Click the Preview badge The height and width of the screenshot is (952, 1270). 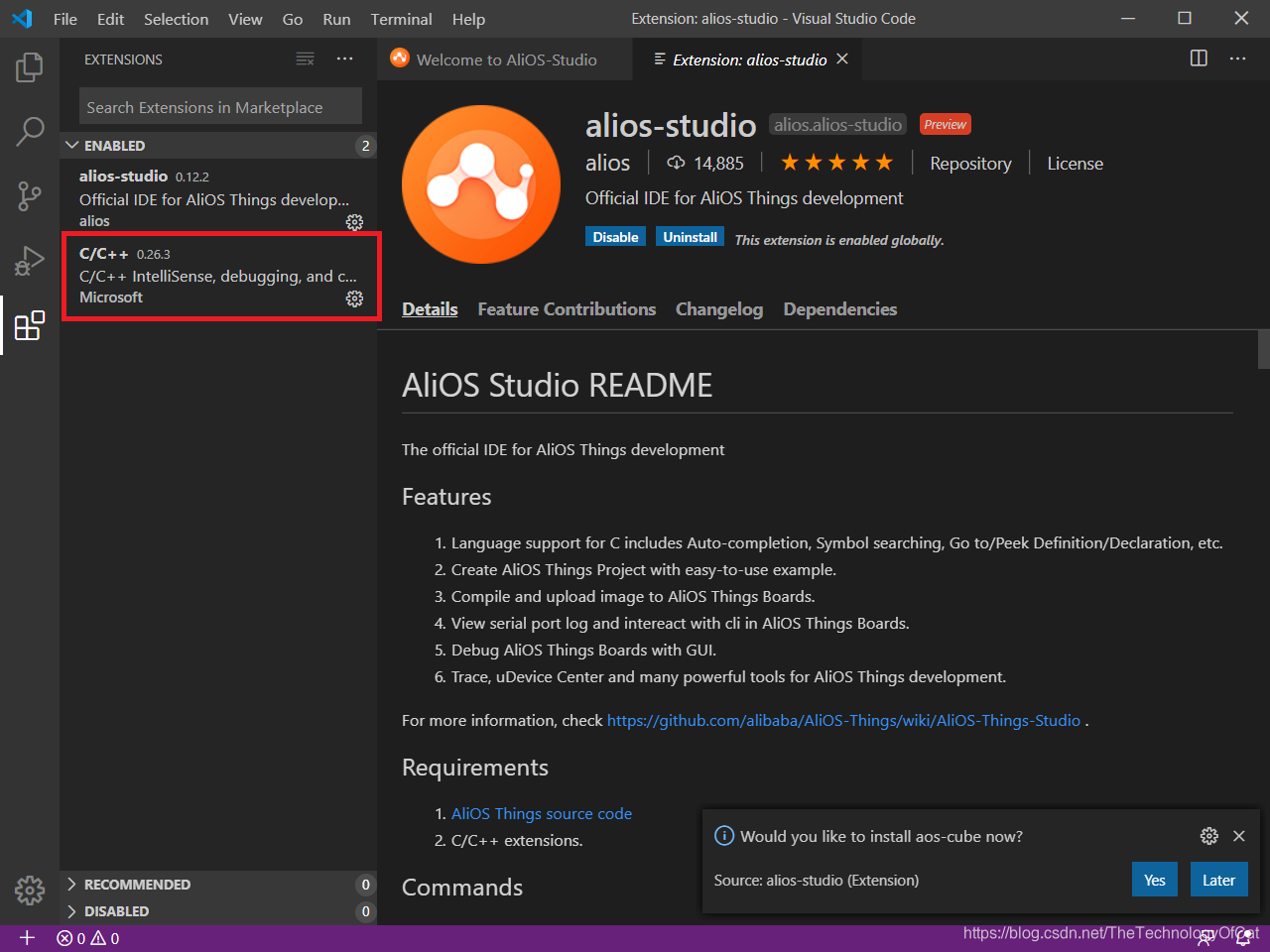pos(945,124)
